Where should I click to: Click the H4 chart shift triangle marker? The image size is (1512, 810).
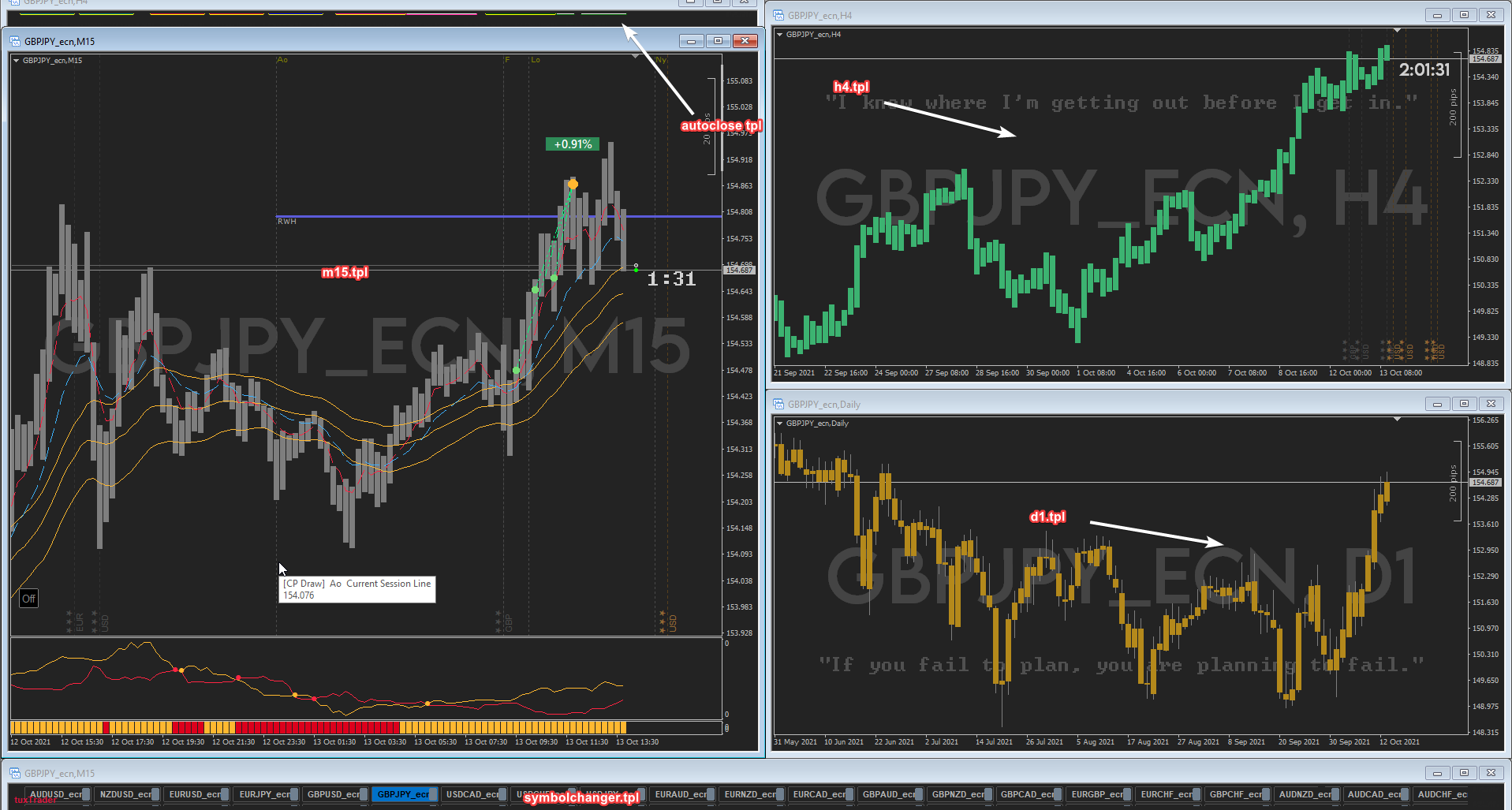[x=1397, y=31]
